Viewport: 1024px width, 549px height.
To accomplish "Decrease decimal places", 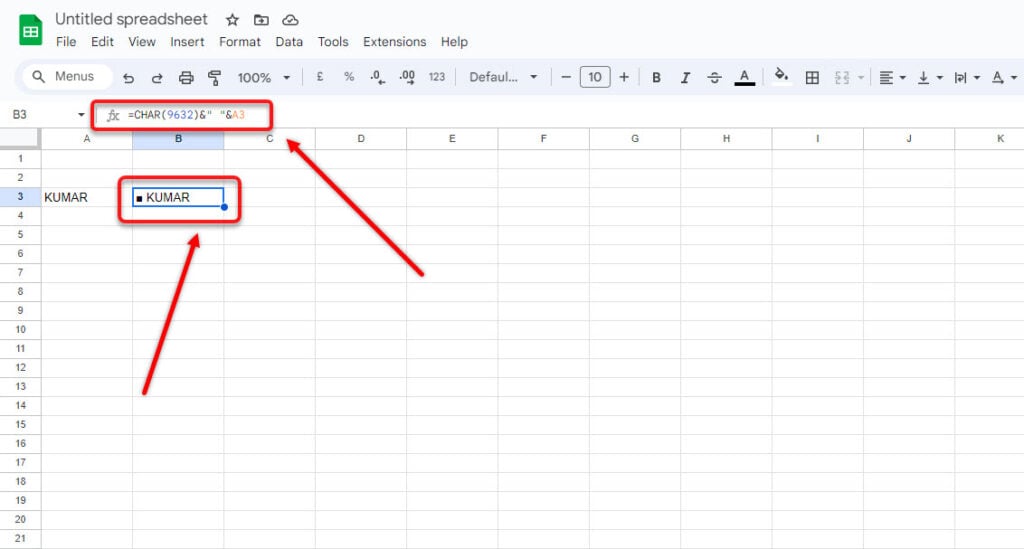I will [x=377, y=77].
